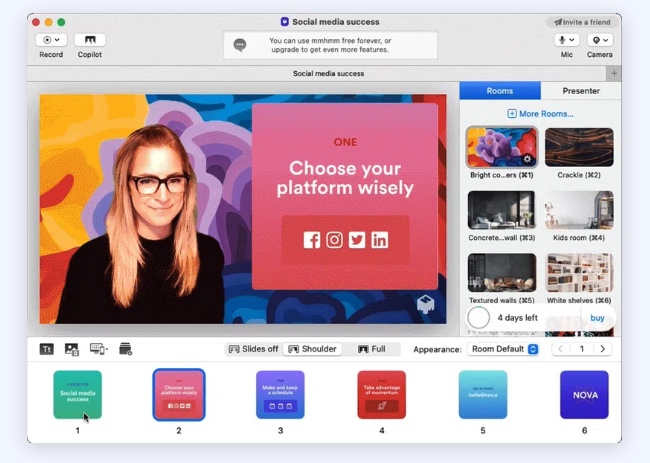This screenshot has width=650, height=463.
Task: Click the LinkedIn icon on the slide
Action: pyautogui.click(x=380, y=240)
